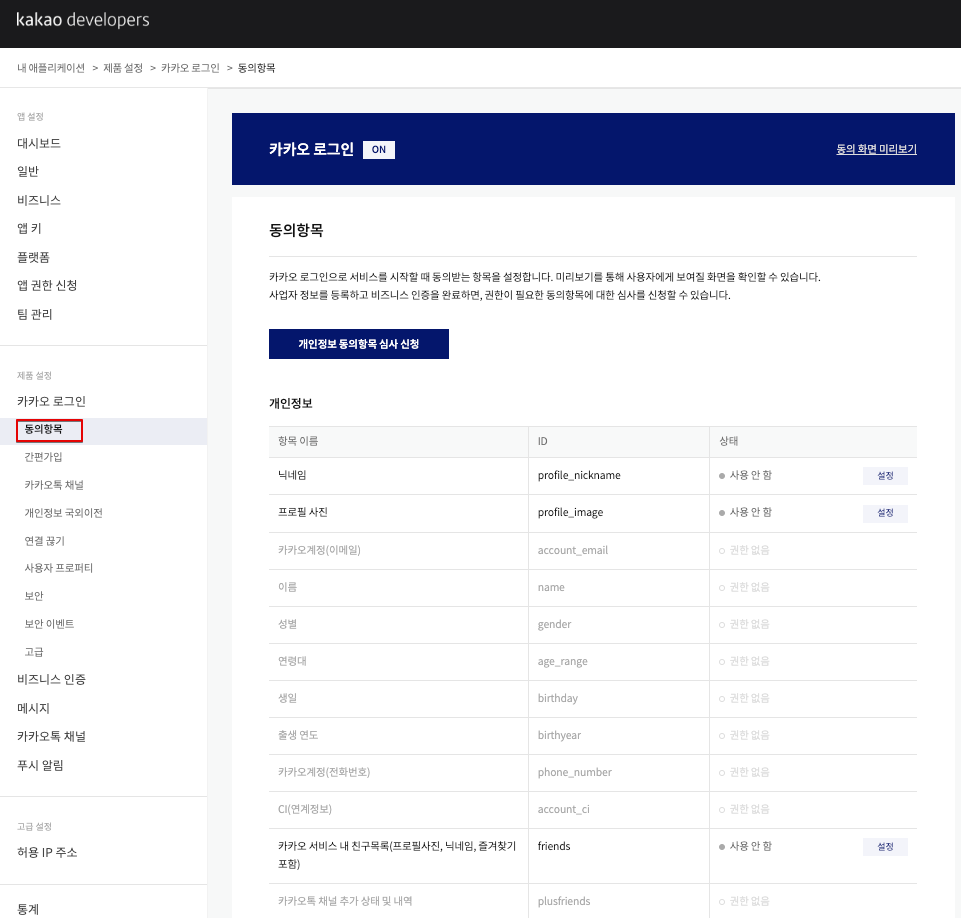
Task: Click 설정 for 프로필 사진 row
Action: pyautogui.click(x=885, y=513)
